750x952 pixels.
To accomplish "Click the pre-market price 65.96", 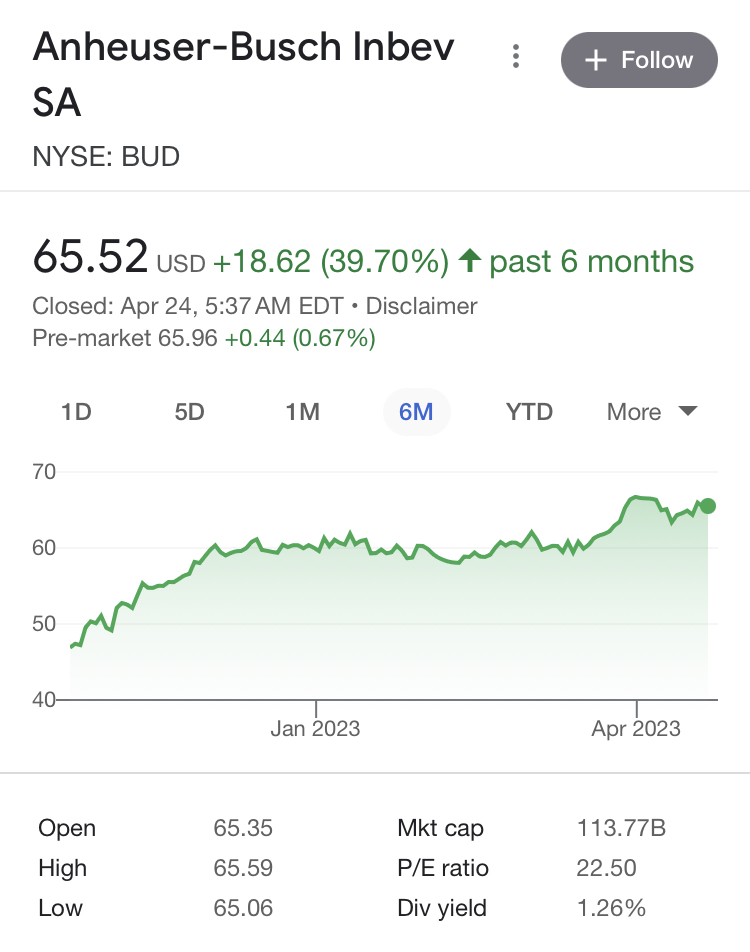I will point(188,339).
